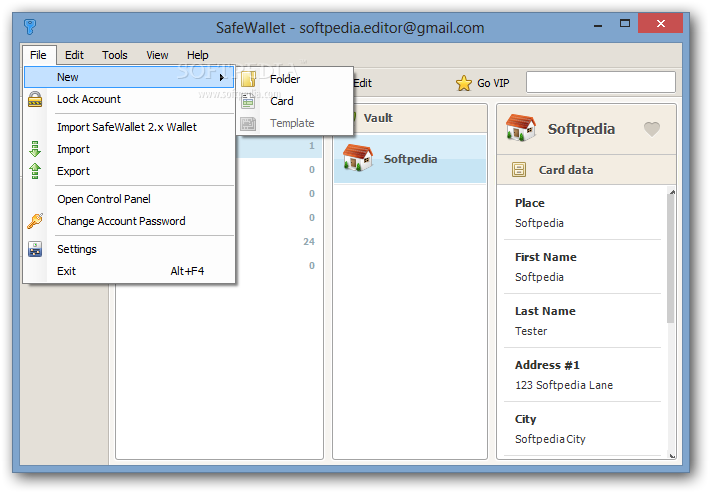Open the View menu
The image size is (710, 493).
(157, 55)
